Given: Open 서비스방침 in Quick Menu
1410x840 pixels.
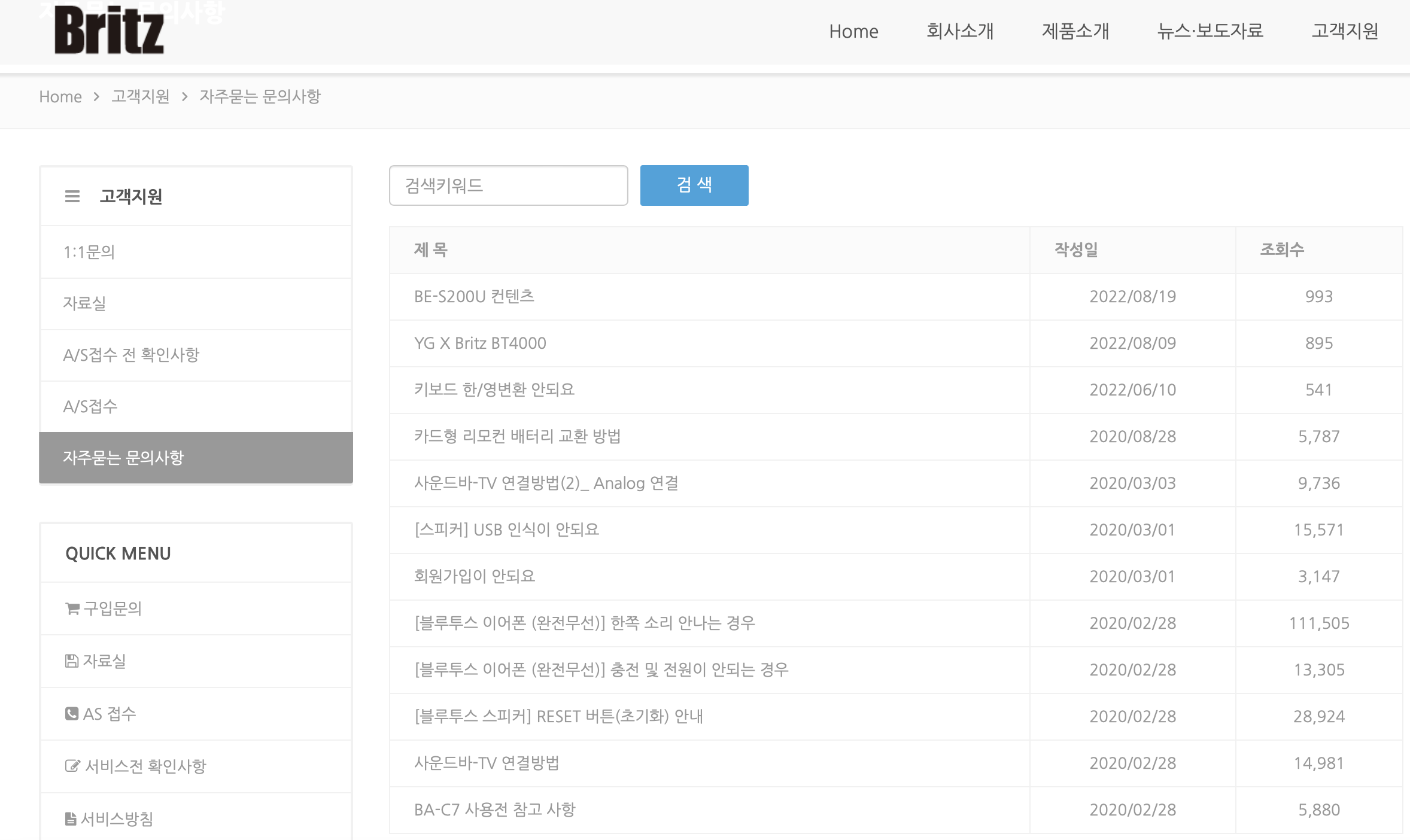Looking at the screenshot, I should [117, 819].
